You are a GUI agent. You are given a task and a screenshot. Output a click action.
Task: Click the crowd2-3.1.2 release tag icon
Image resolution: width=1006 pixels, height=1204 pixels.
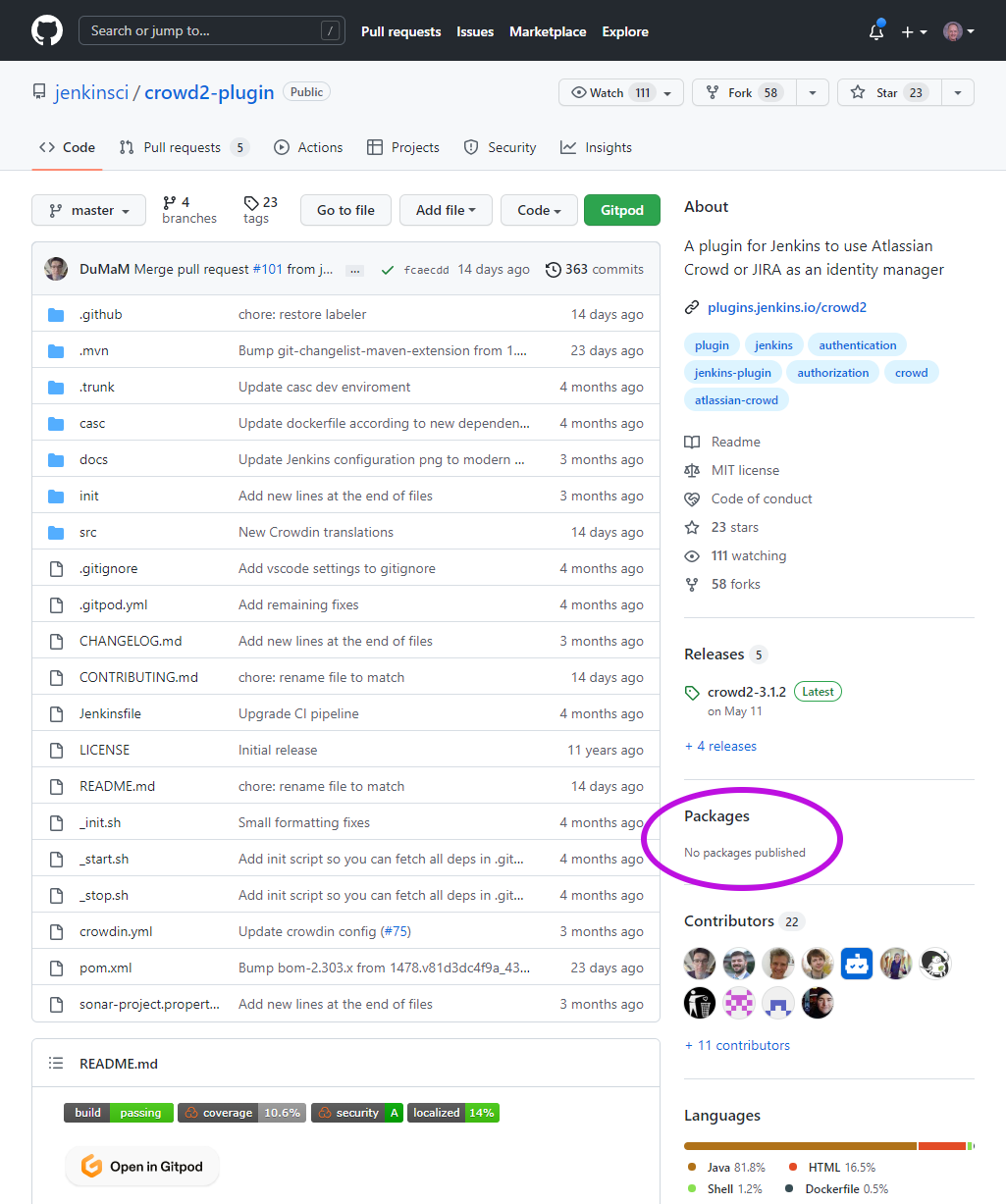tap(692, 691)
